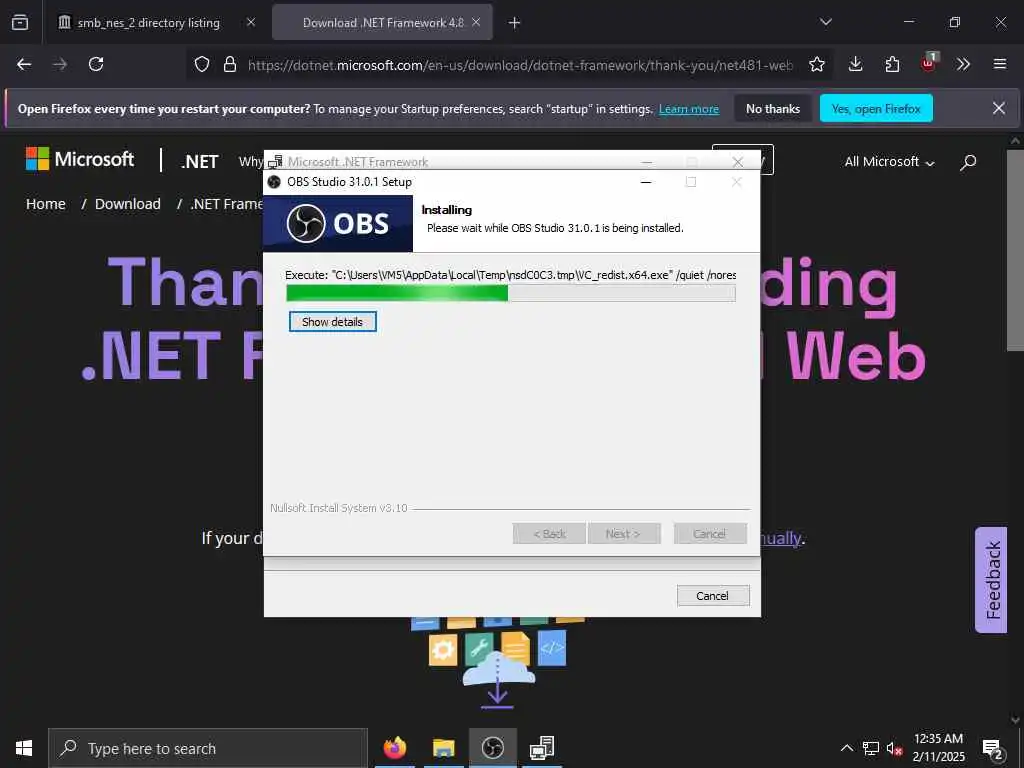The width and height of the screenshot is (1024, 768).
Task: Click the uBlock Origin extension icon
Action: point(928,63)
